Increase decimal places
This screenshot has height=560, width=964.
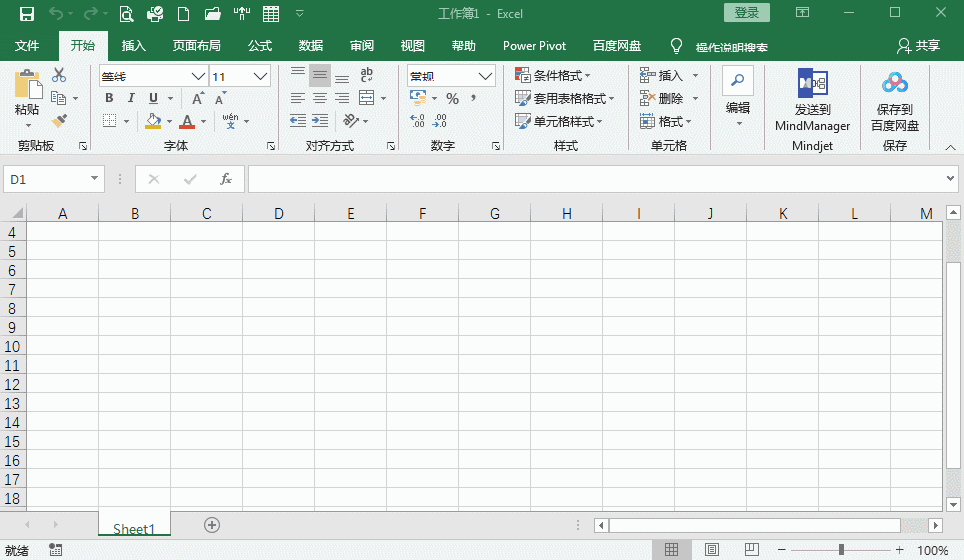tap(417, 120)
